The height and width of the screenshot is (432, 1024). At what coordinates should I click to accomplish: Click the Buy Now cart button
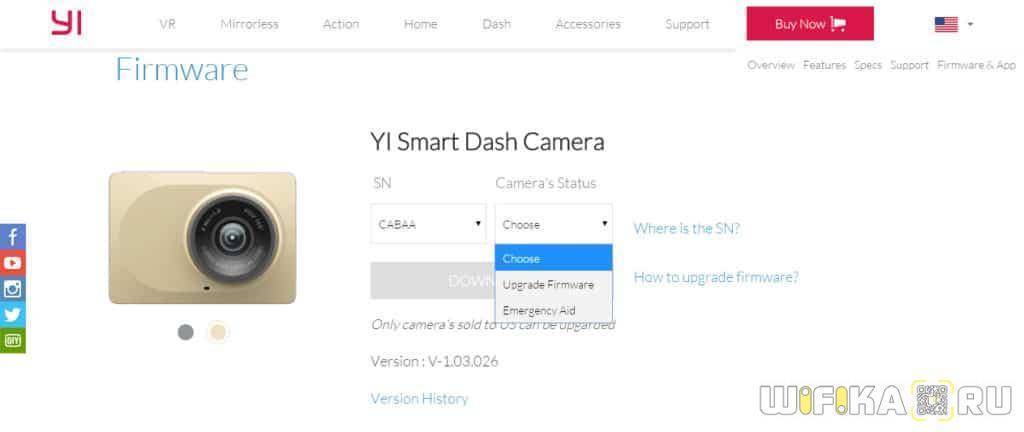(810, 24)
